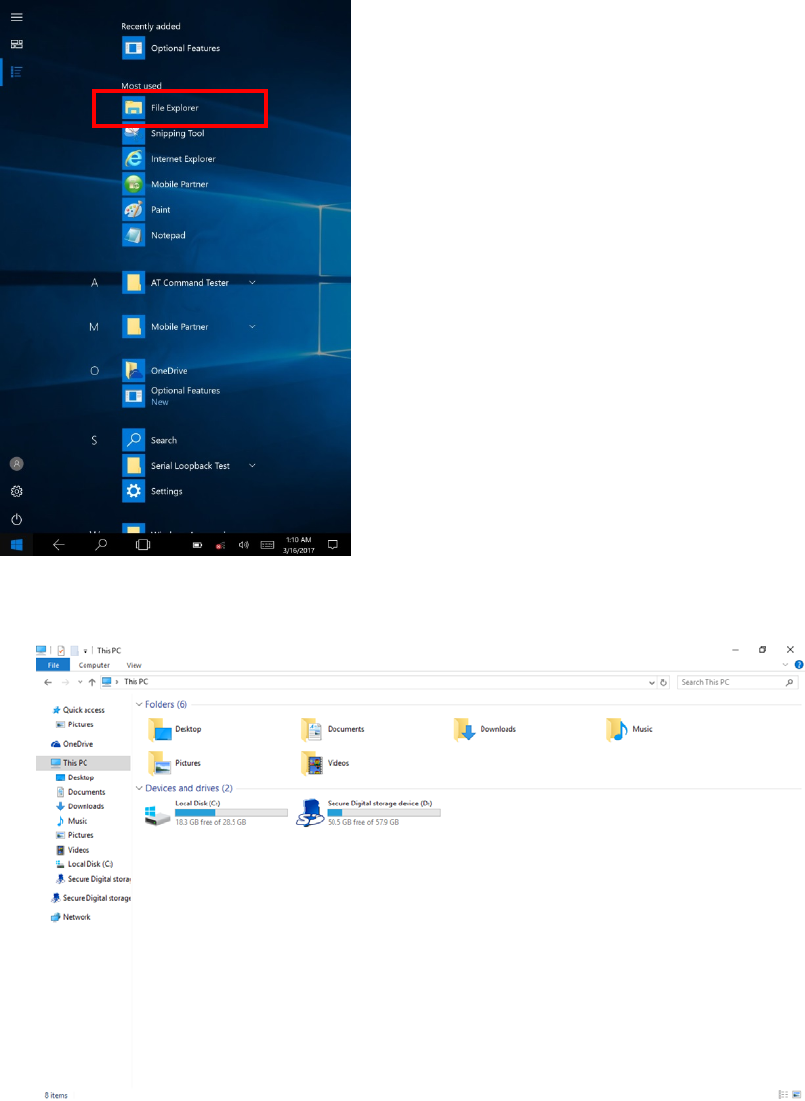Jump to the A letter section header
The width and height of the screenshot is (805, 1101).
(x=94, y=283)
